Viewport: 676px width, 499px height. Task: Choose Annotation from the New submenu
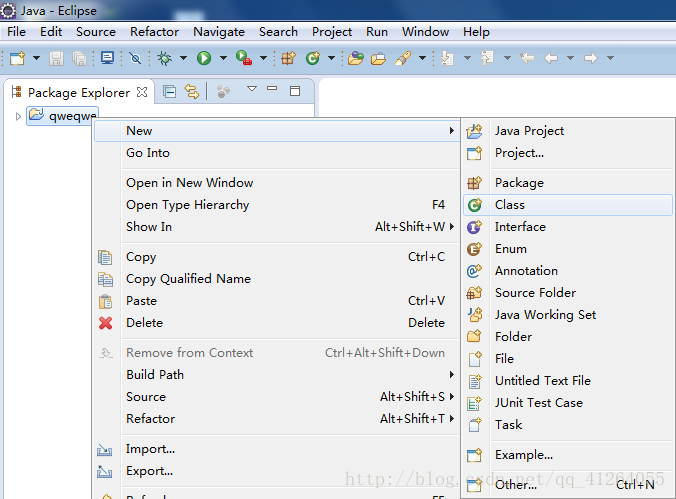pyautogui.click(x=568, y=271)
